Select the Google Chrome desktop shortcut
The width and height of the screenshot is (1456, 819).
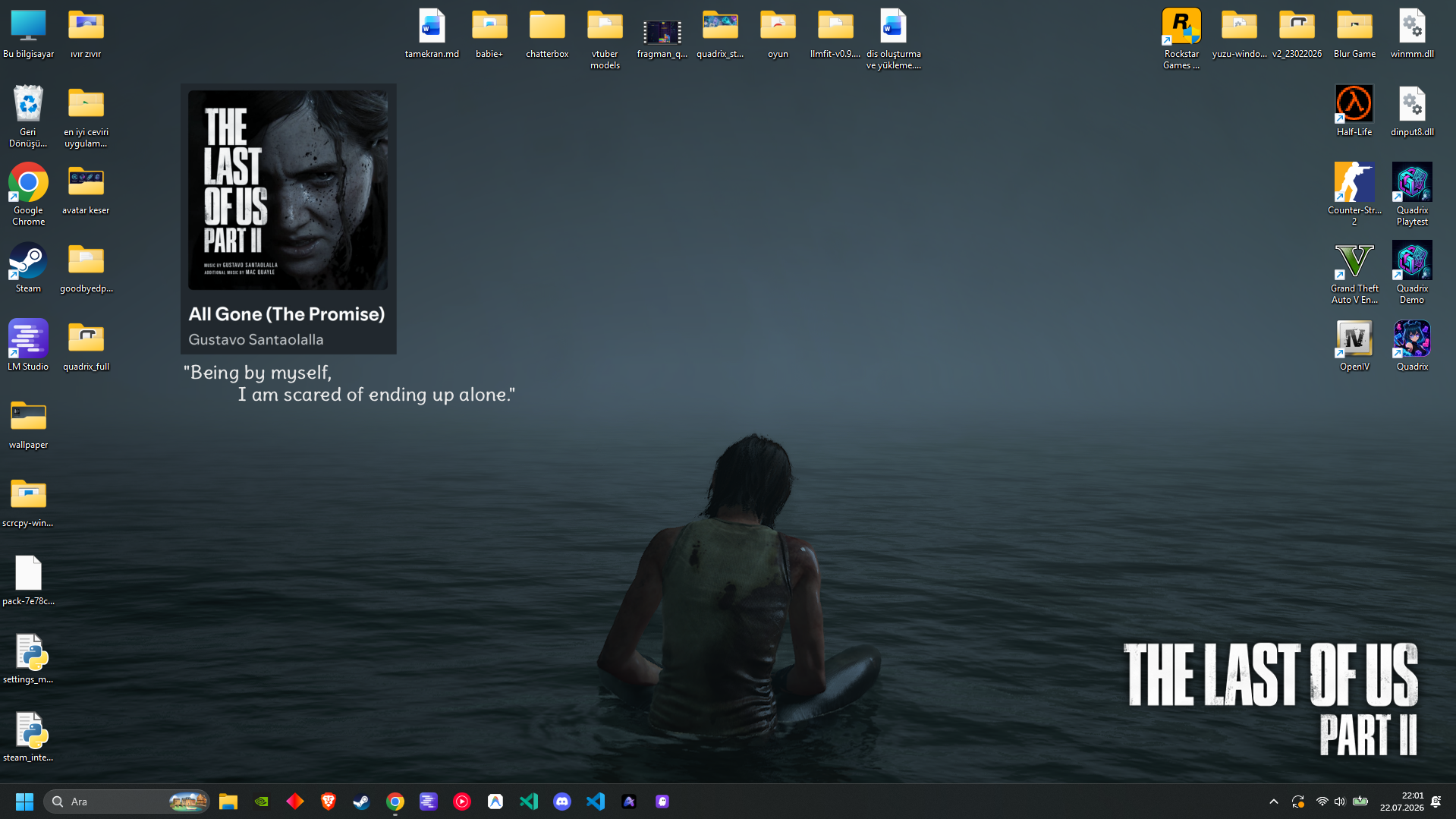28,194
